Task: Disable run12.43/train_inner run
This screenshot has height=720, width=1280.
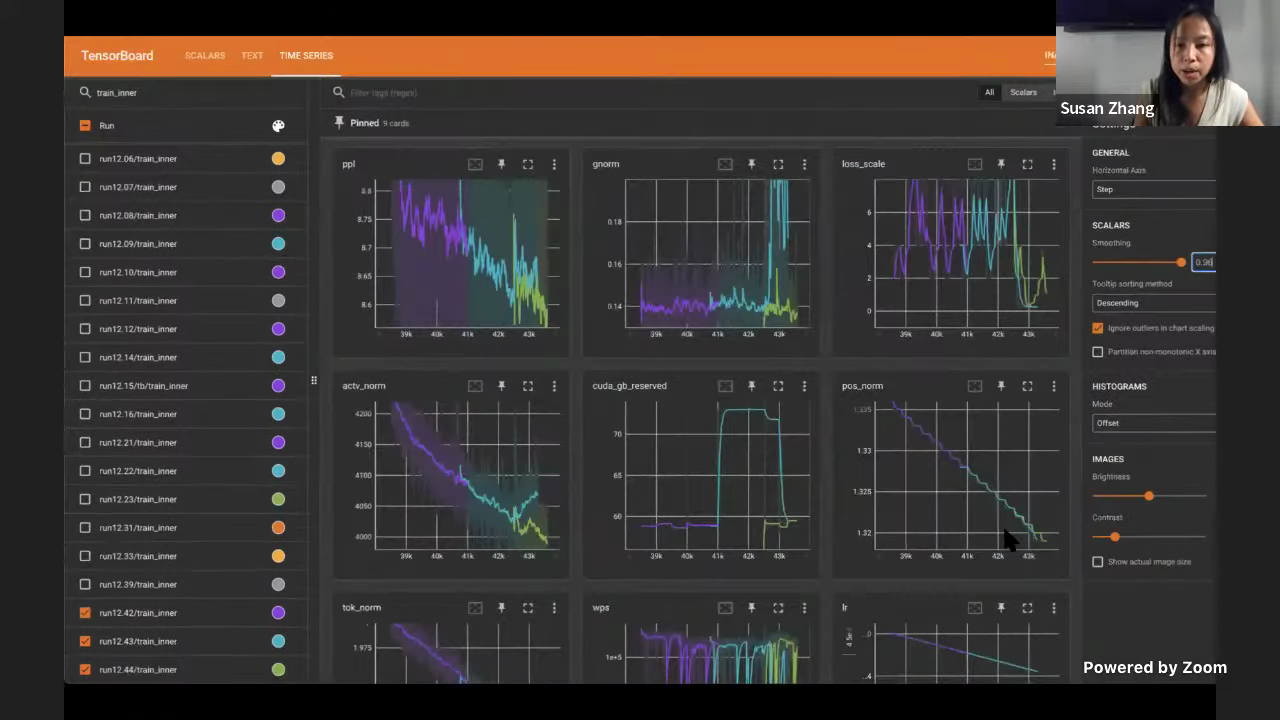Action: 85,641
